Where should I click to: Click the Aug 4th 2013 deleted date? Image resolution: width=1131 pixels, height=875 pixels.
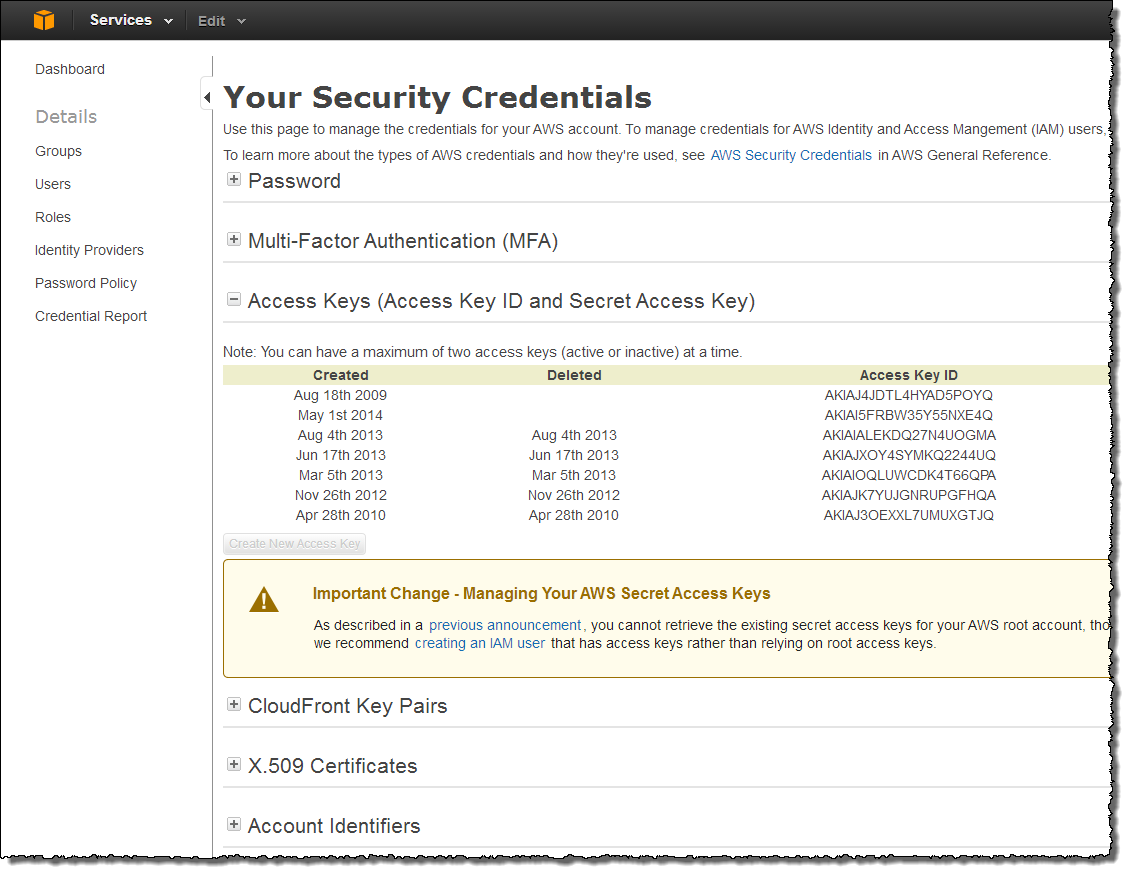tap(574, 436)
